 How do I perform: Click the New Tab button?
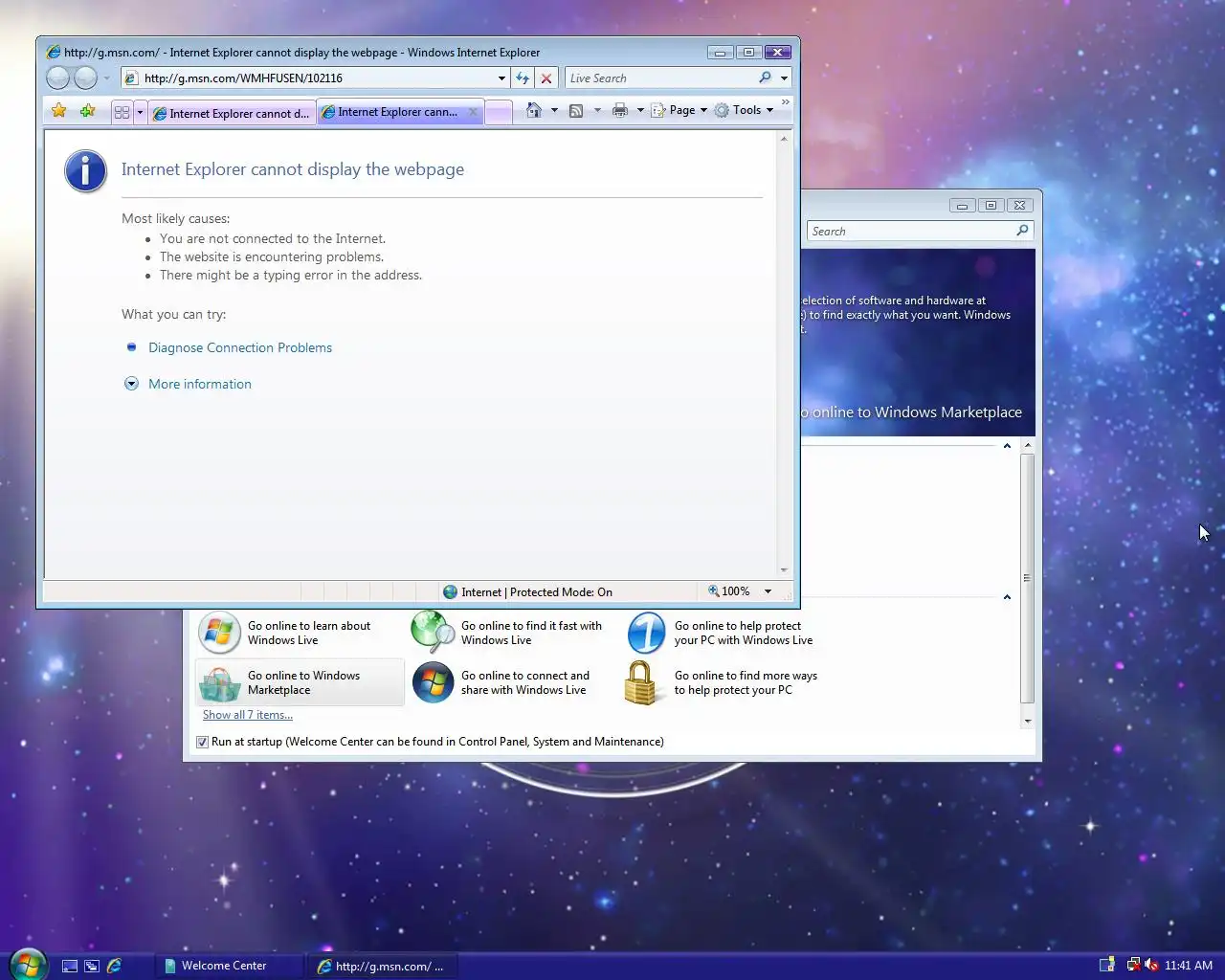click(x=498, y=113)
